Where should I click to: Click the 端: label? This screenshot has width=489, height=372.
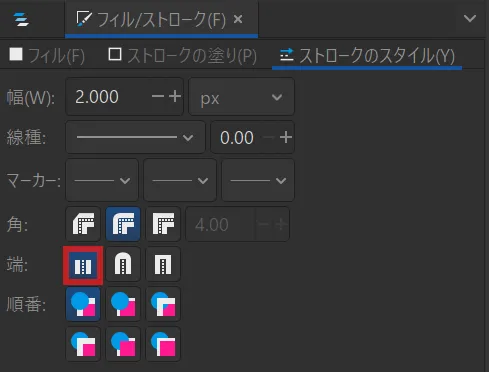17,265
